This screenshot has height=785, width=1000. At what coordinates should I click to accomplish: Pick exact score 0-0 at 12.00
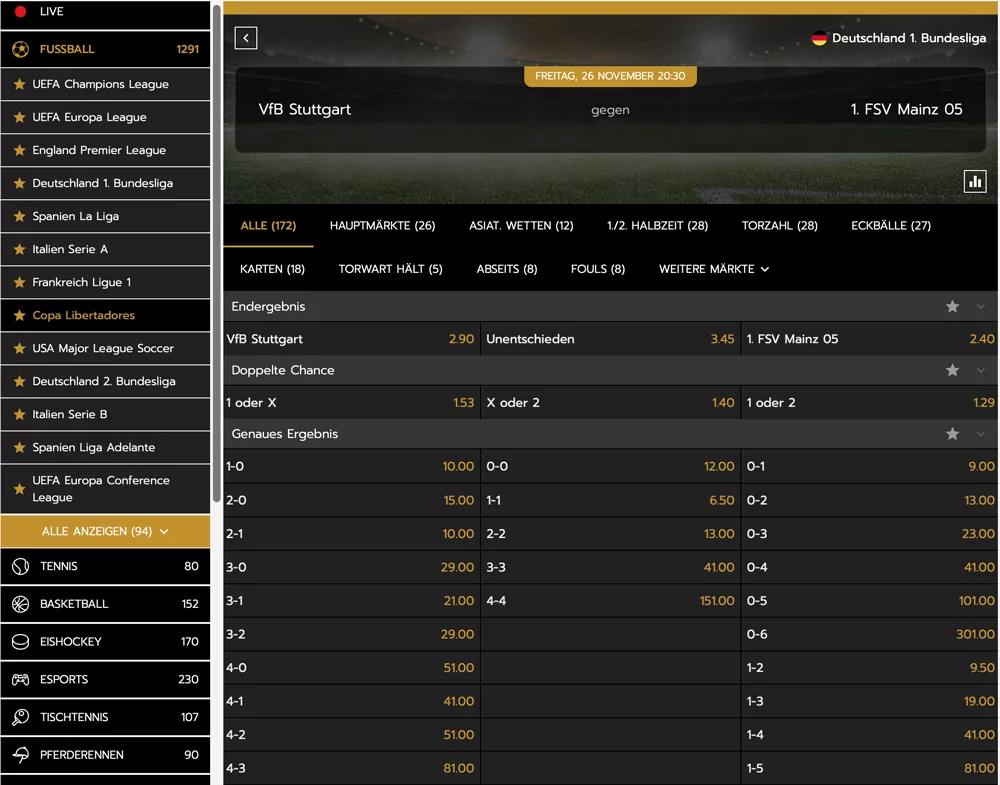[x=610, y=467]
